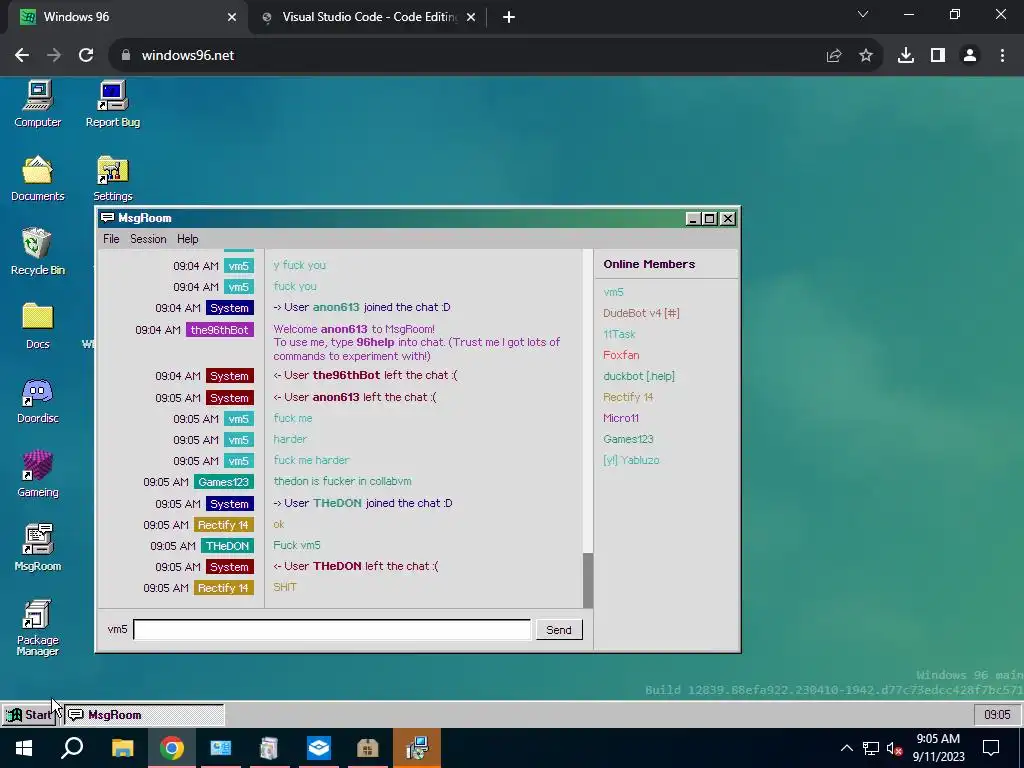Click Games123 name tag in chat
This screenshot has height=768, width=1024.
click(x=223, y=482)
